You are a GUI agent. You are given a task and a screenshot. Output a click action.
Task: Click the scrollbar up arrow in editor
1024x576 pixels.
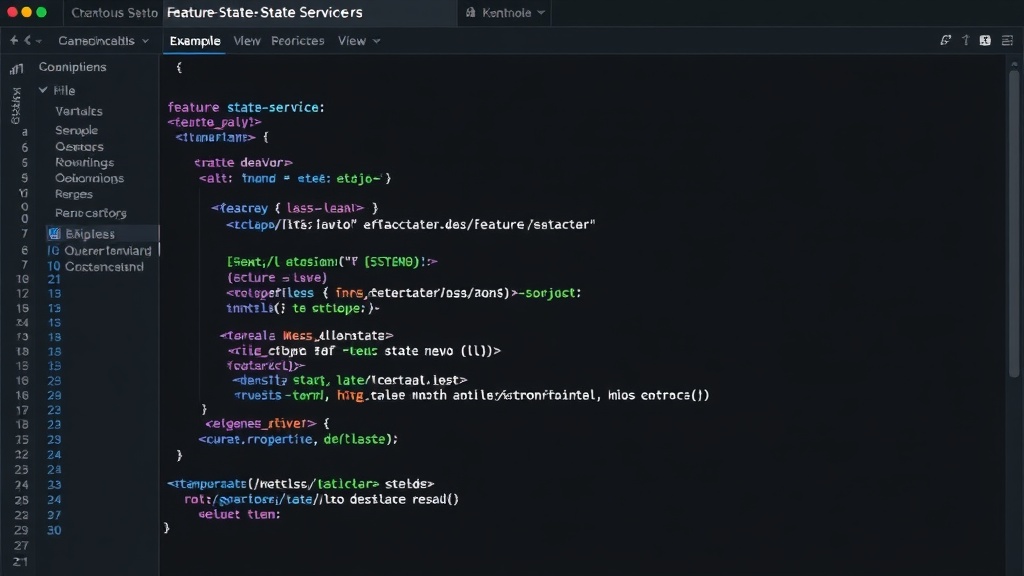pyautogui.click(x=1014, y=64)
